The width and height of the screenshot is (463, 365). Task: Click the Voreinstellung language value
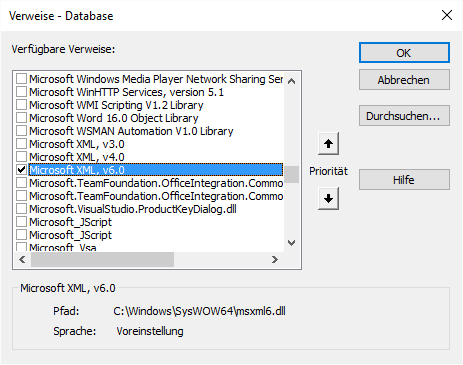pos(150,331)
